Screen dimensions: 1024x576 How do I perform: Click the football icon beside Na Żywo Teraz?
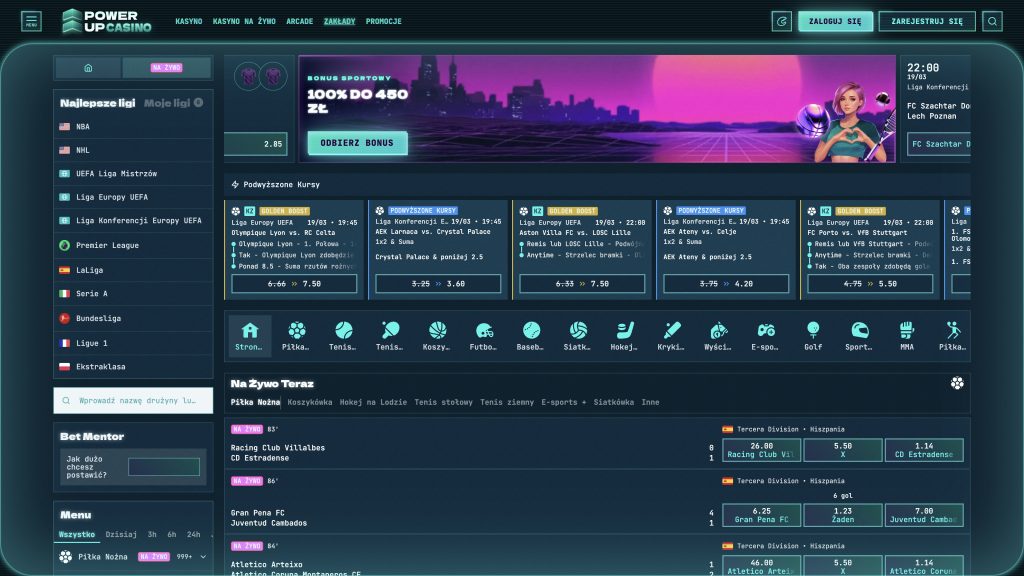[957, 383]
